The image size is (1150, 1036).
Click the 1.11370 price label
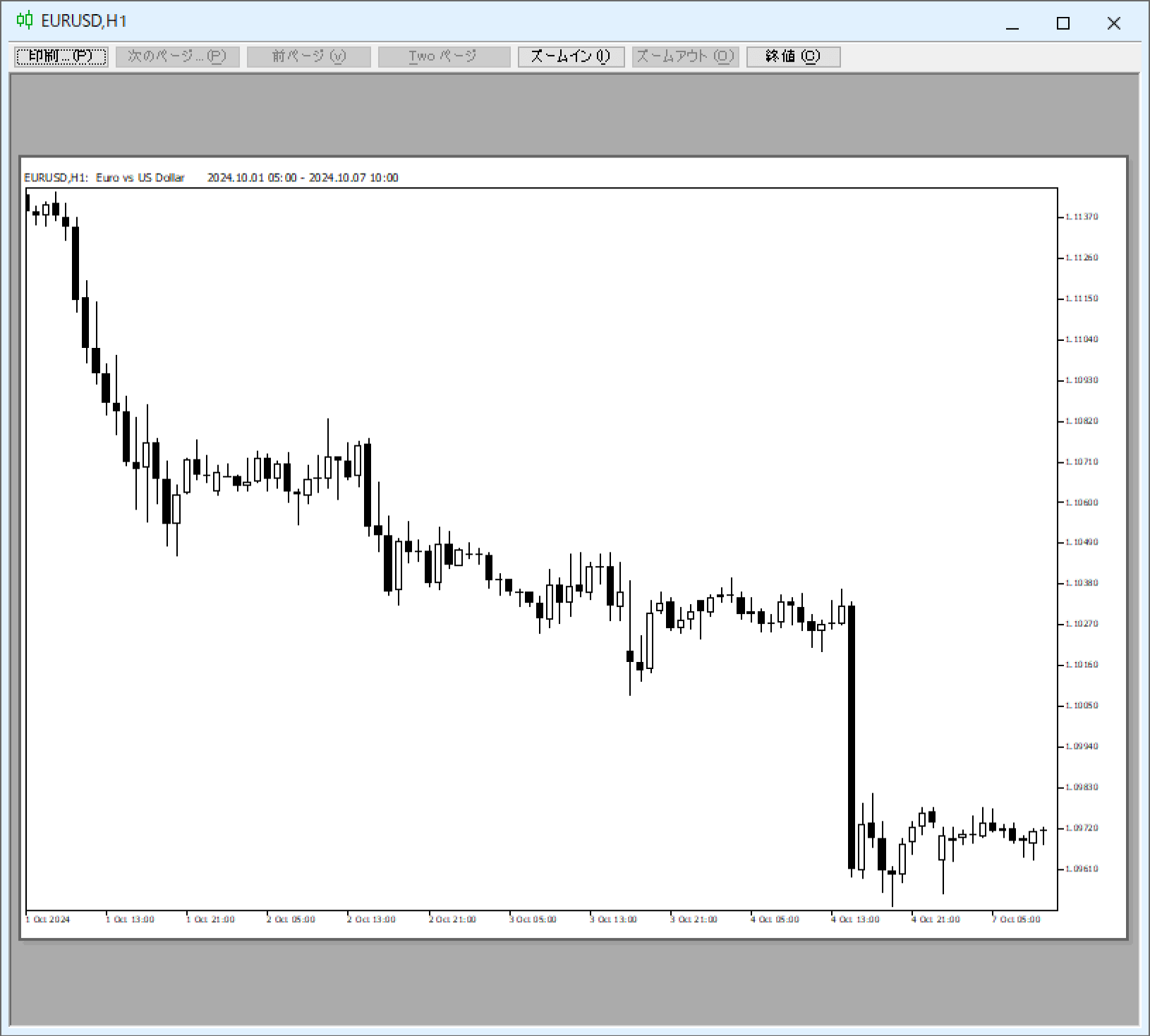(1082, 217)
